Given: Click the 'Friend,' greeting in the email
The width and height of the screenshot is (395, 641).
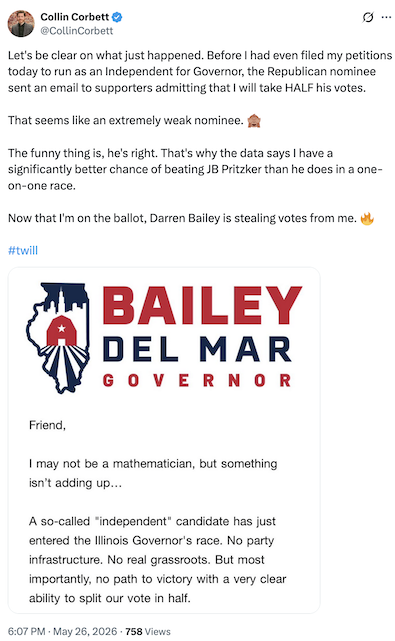Looking at the screenshot, I should 47,425.
